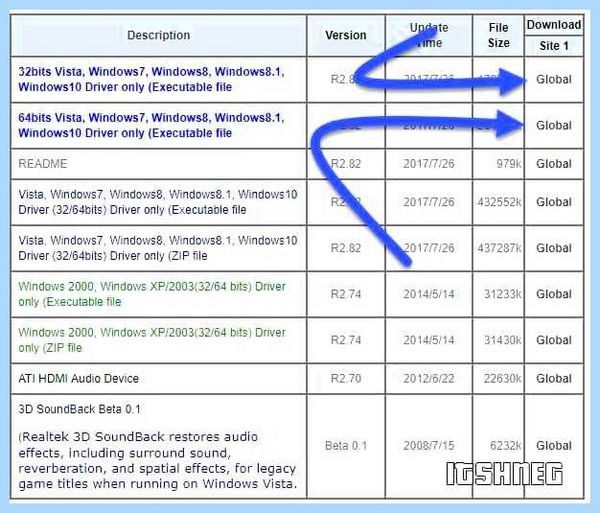Select version R2.74 in XP executable row
Image resolution: width=600 pixels, height=513 pixels.
point(346,294)
